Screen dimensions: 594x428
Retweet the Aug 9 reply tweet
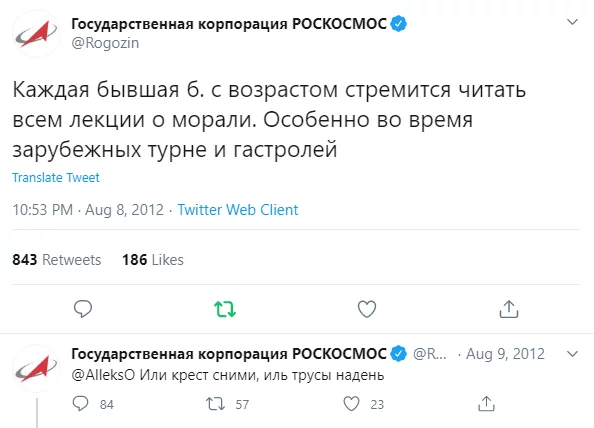[x=216, y=404]
